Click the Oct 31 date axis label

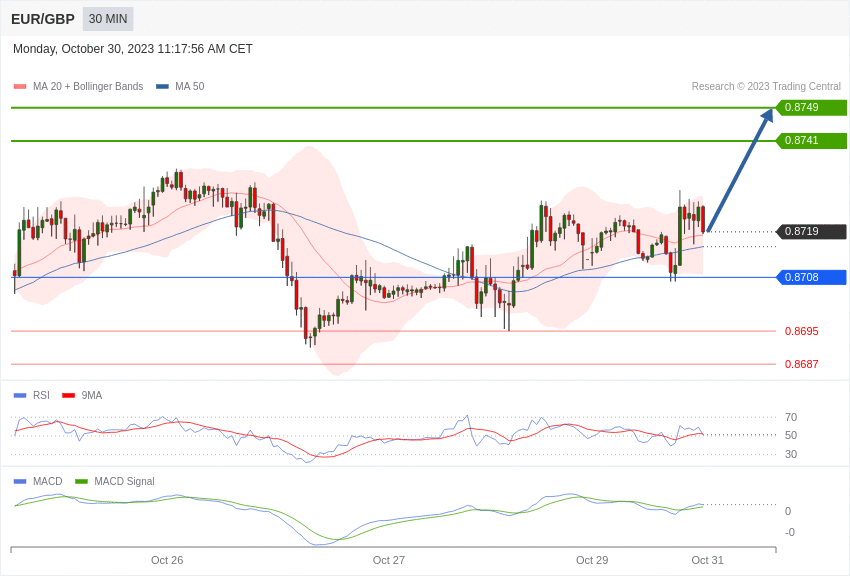tap(707, 560)
